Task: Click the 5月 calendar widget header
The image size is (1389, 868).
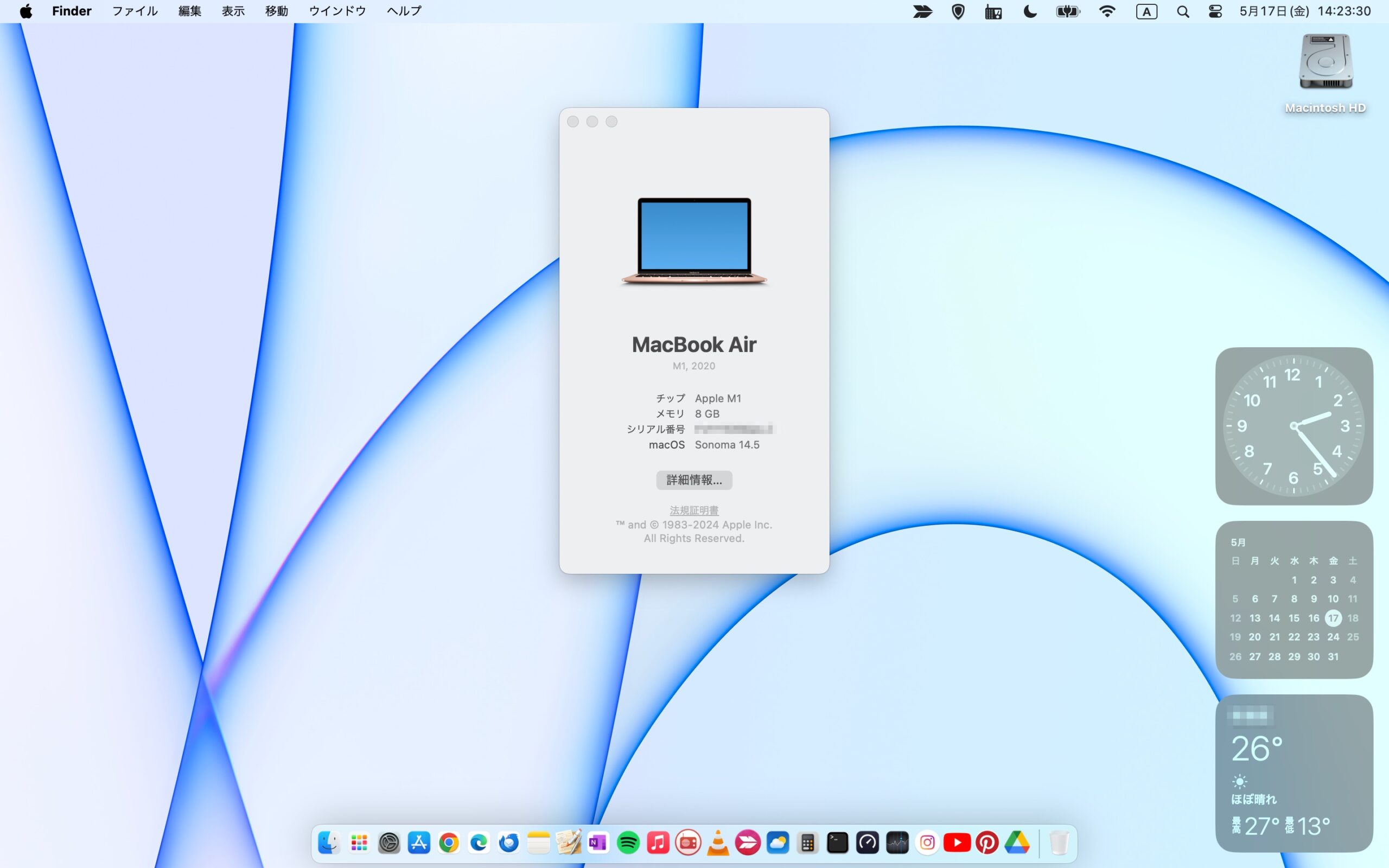Action: click(x=1238, y=542)
